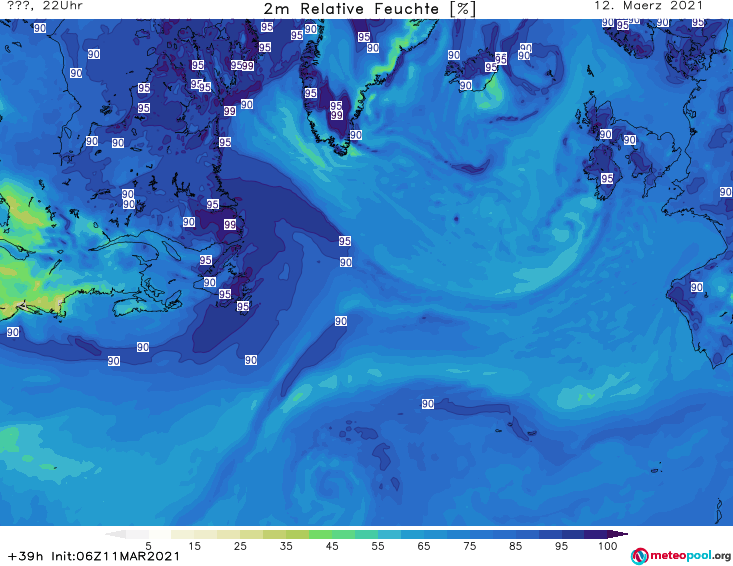Click the time label '???, 22Uhr'
Viewport: 733px width, 566px height.
pos(45,6)
